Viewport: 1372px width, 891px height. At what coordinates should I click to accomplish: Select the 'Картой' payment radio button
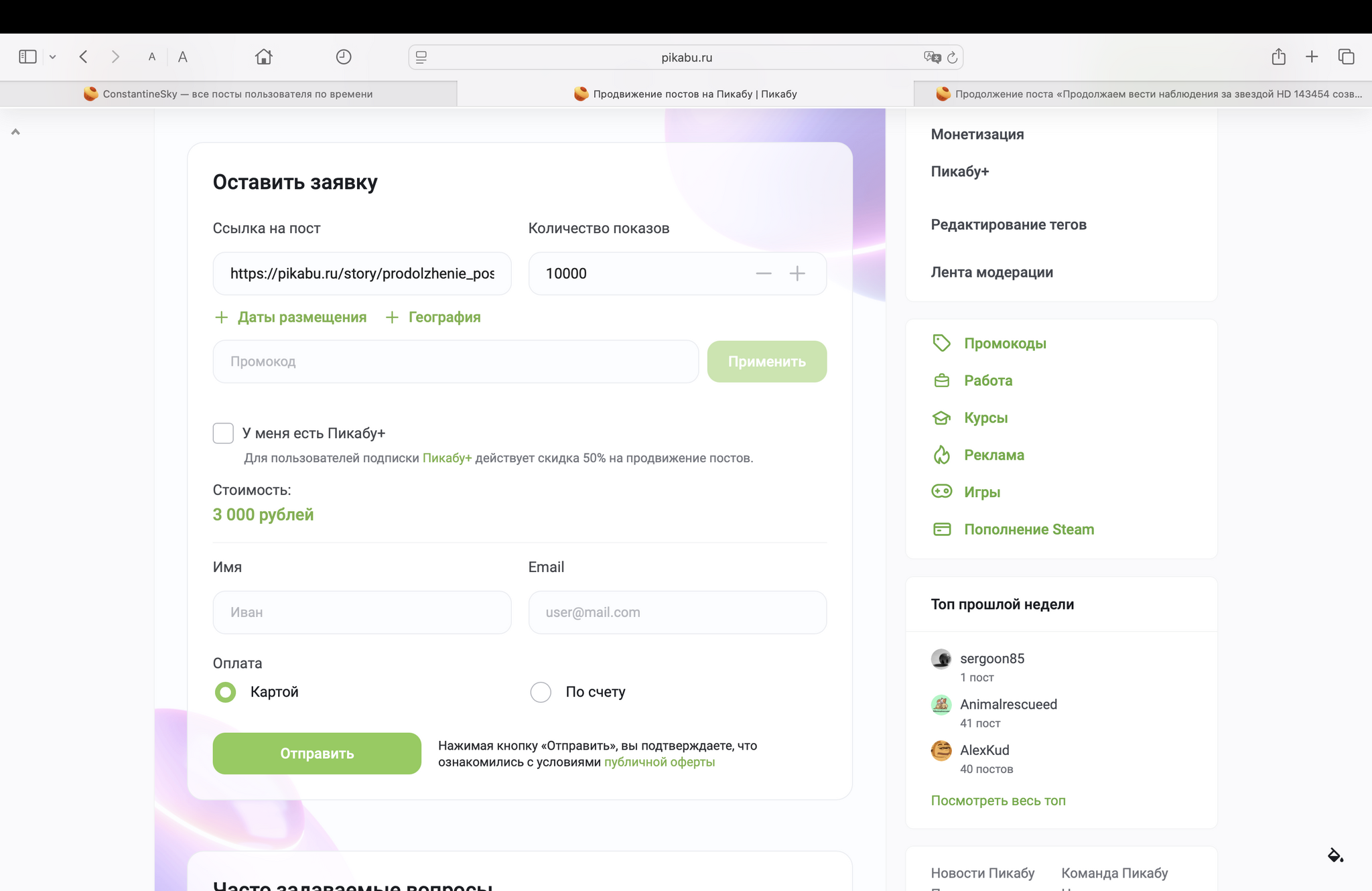click(226, 692)
